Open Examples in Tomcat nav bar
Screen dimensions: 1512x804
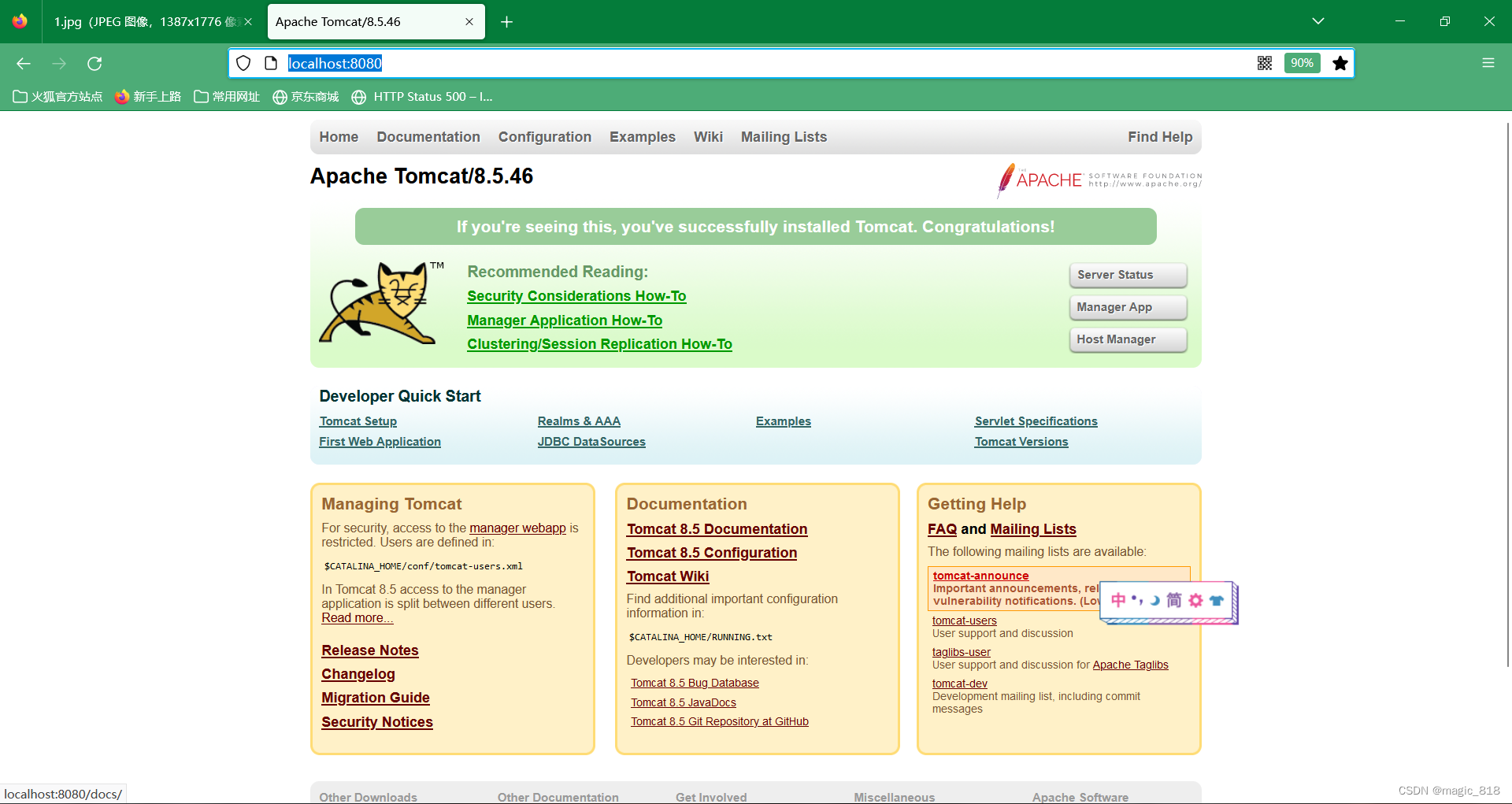[x=643, y=137]
